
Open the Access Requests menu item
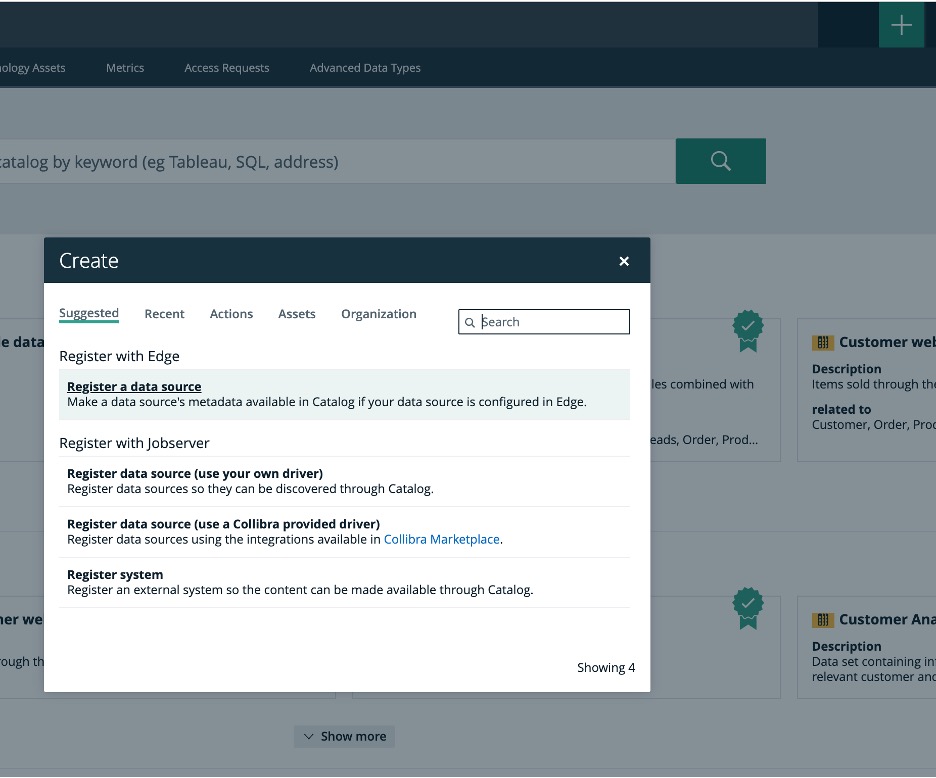227,68
